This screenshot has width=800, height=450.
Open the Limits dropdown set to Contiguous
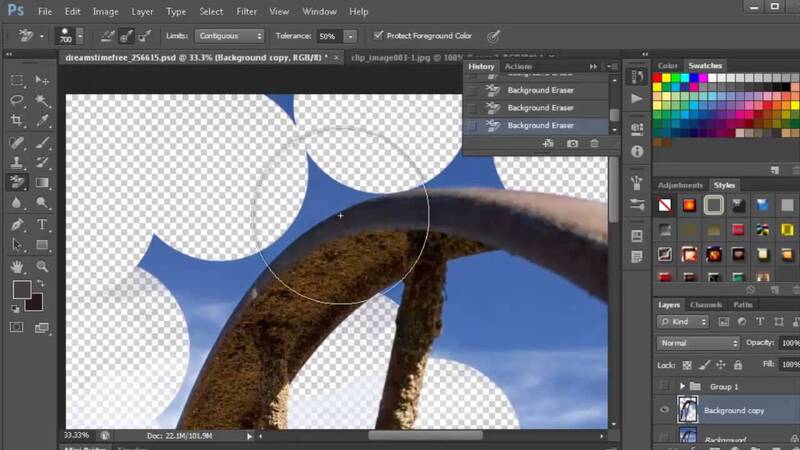(x=229, y=36)
